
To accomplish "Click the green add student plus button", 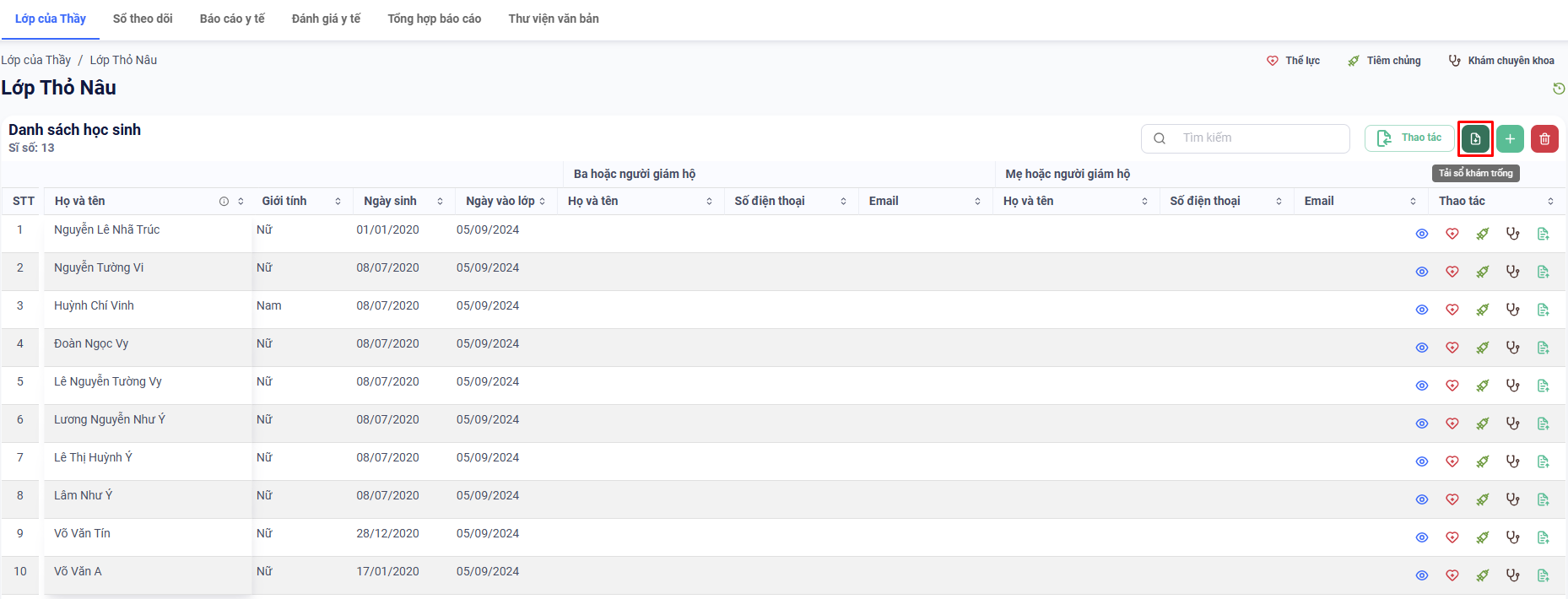I will 1510,139.
